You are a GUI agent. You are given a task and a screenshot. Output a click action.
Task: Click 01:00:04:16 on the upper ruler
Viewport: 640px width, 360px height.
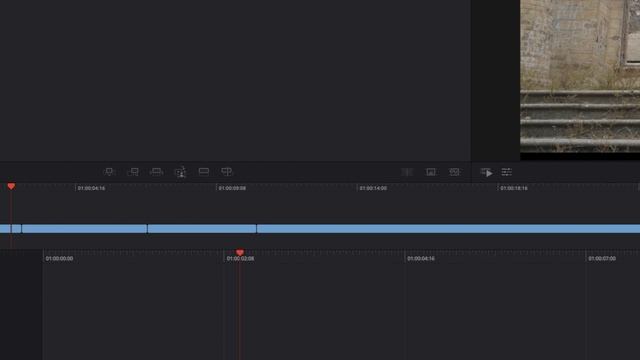point(91,188)
